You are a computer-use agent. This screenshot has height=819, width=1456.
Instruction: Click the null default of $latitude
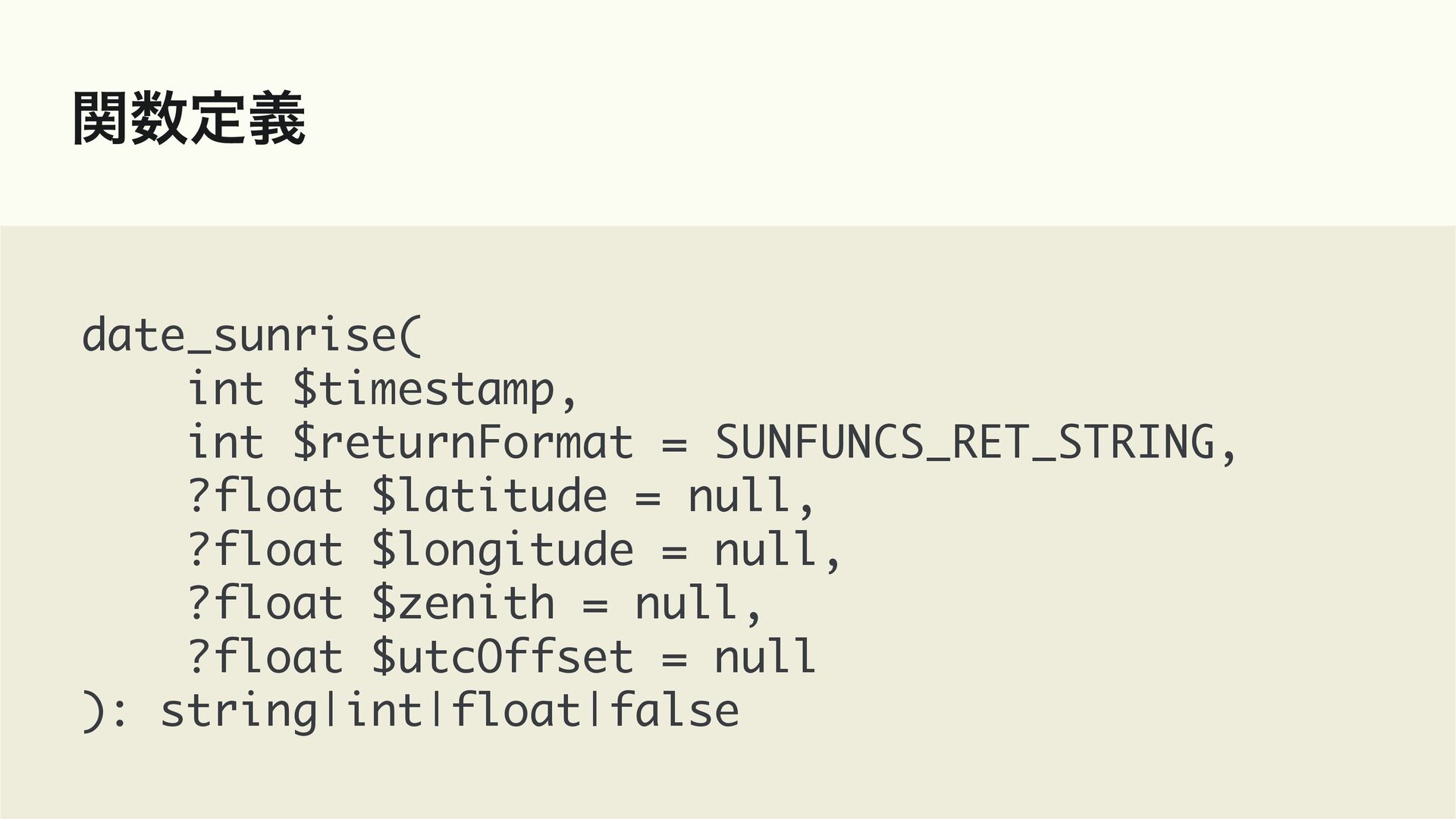click(739, 497)
